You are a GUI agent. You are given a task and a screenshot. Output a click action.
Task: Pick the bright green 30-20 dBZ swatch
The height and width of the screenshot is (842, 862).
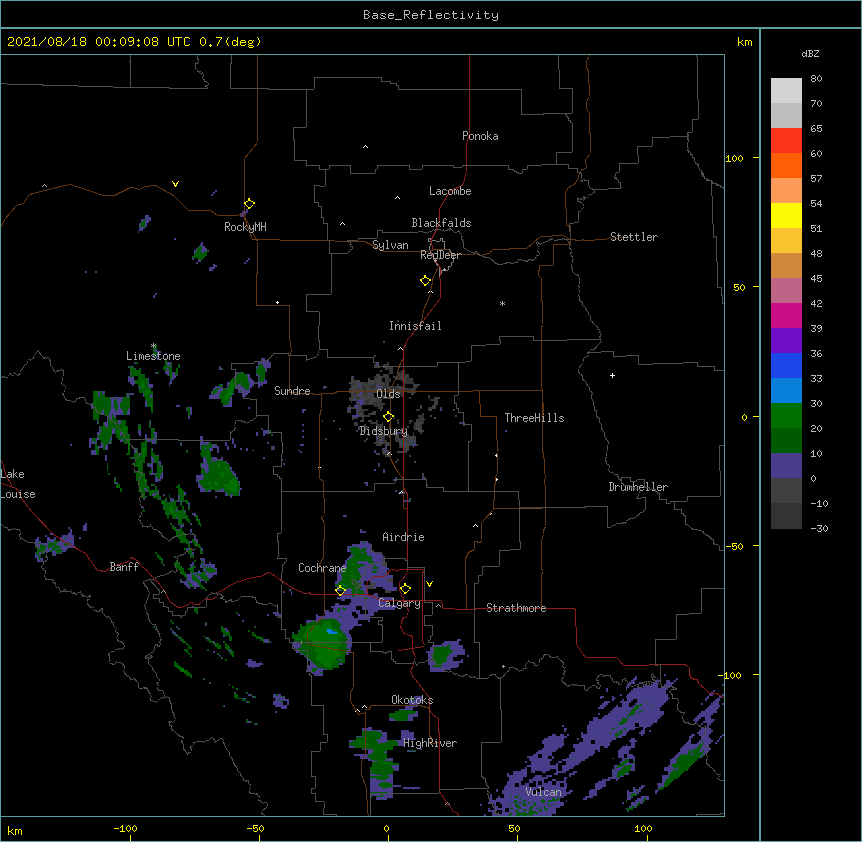pyautogui.click(x=786, y=416)
